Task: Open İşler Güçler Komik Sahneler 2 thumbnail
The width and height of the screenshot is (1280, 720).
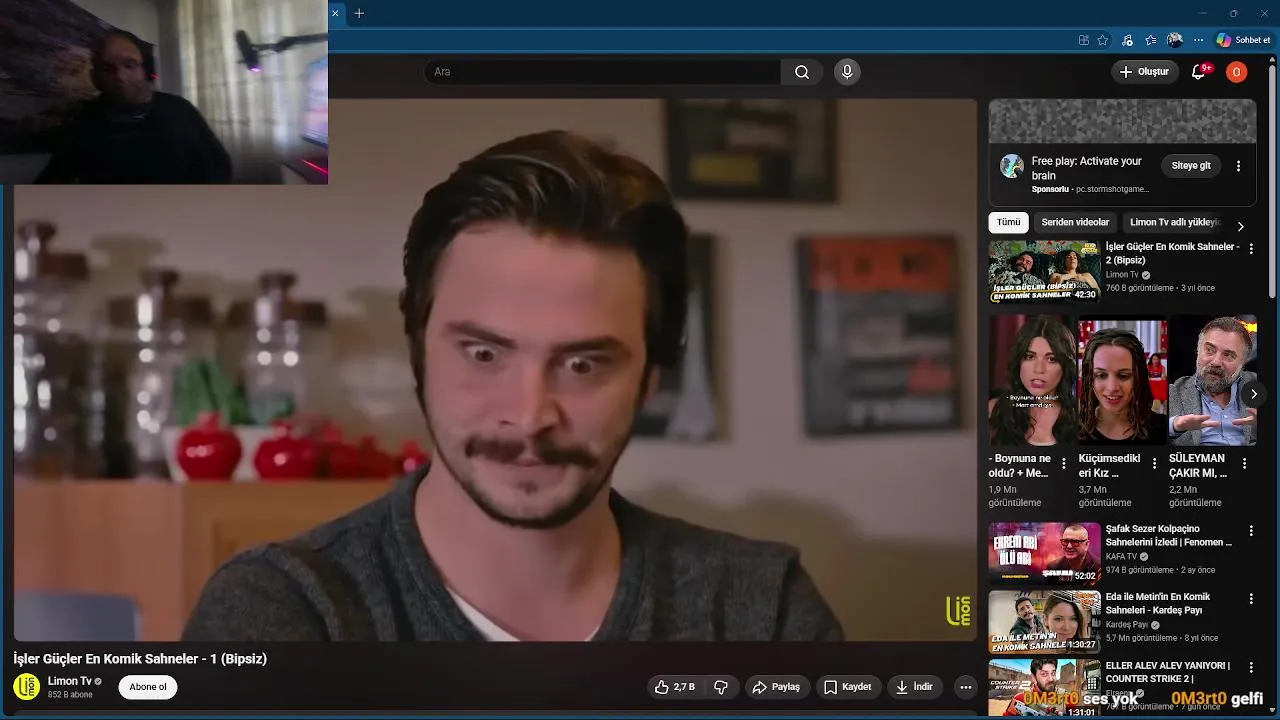Action: click(x=1044, y=271)
